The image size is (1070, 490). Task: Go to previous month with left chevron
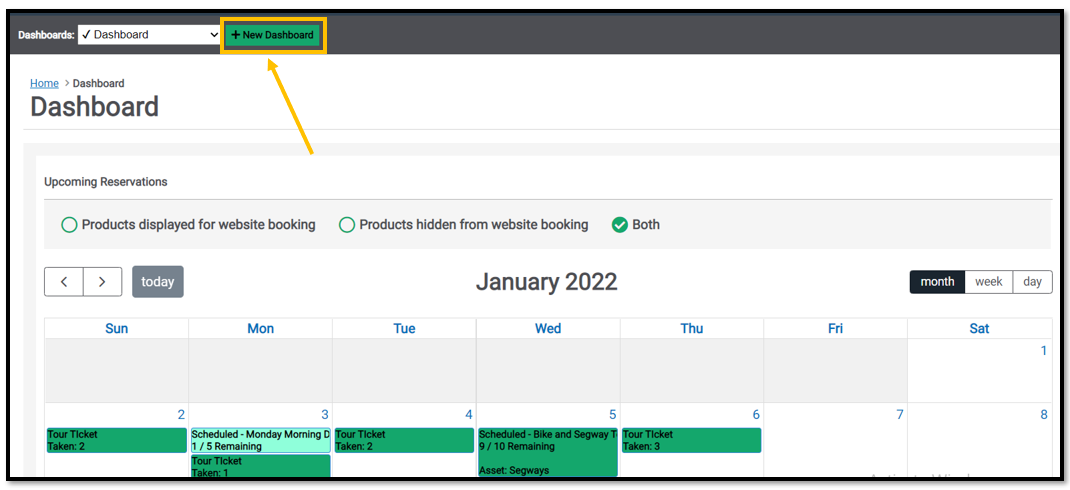(x=64, y=282)
